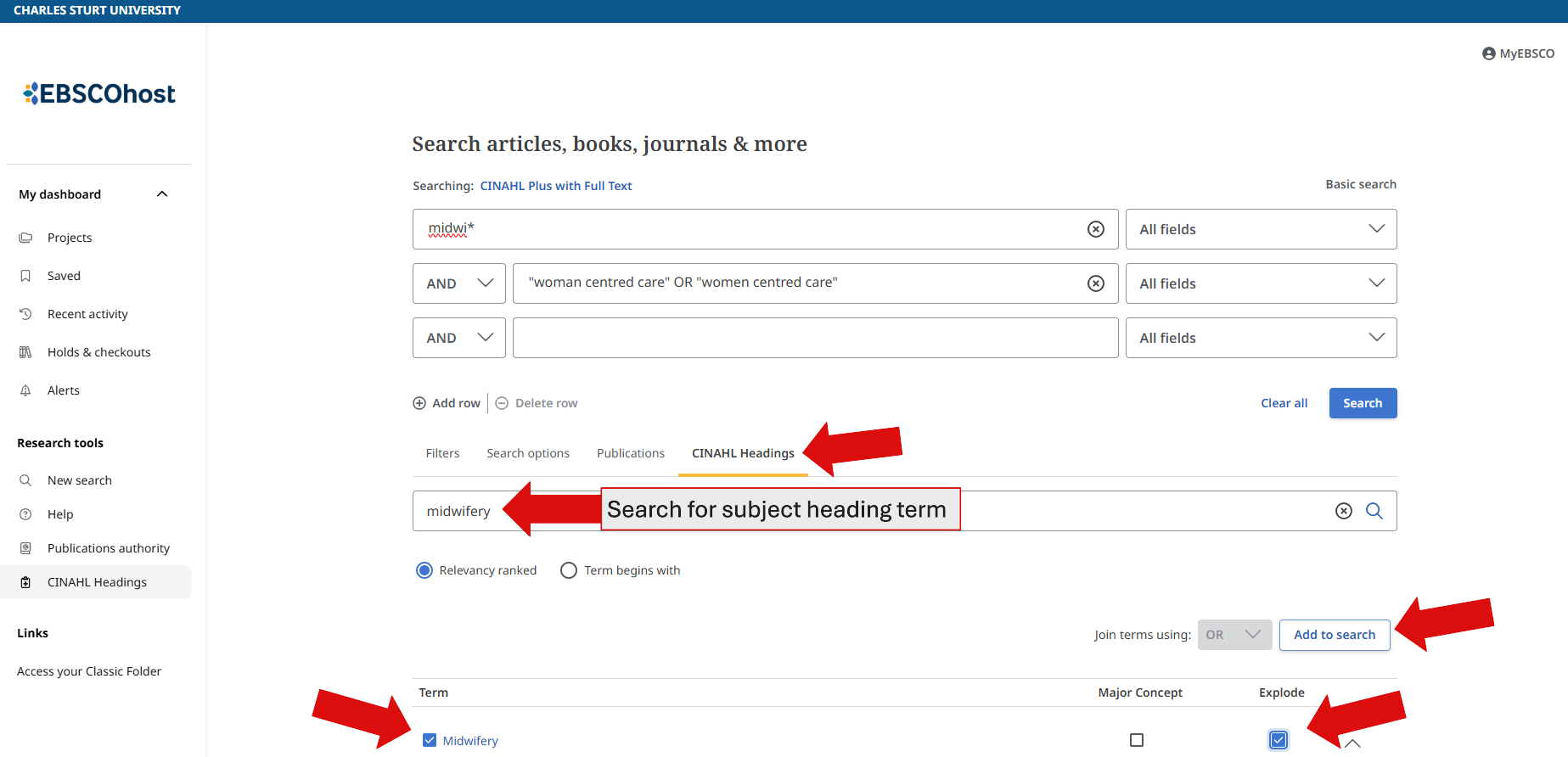Select Term begins with radio option

pos(569,570)
